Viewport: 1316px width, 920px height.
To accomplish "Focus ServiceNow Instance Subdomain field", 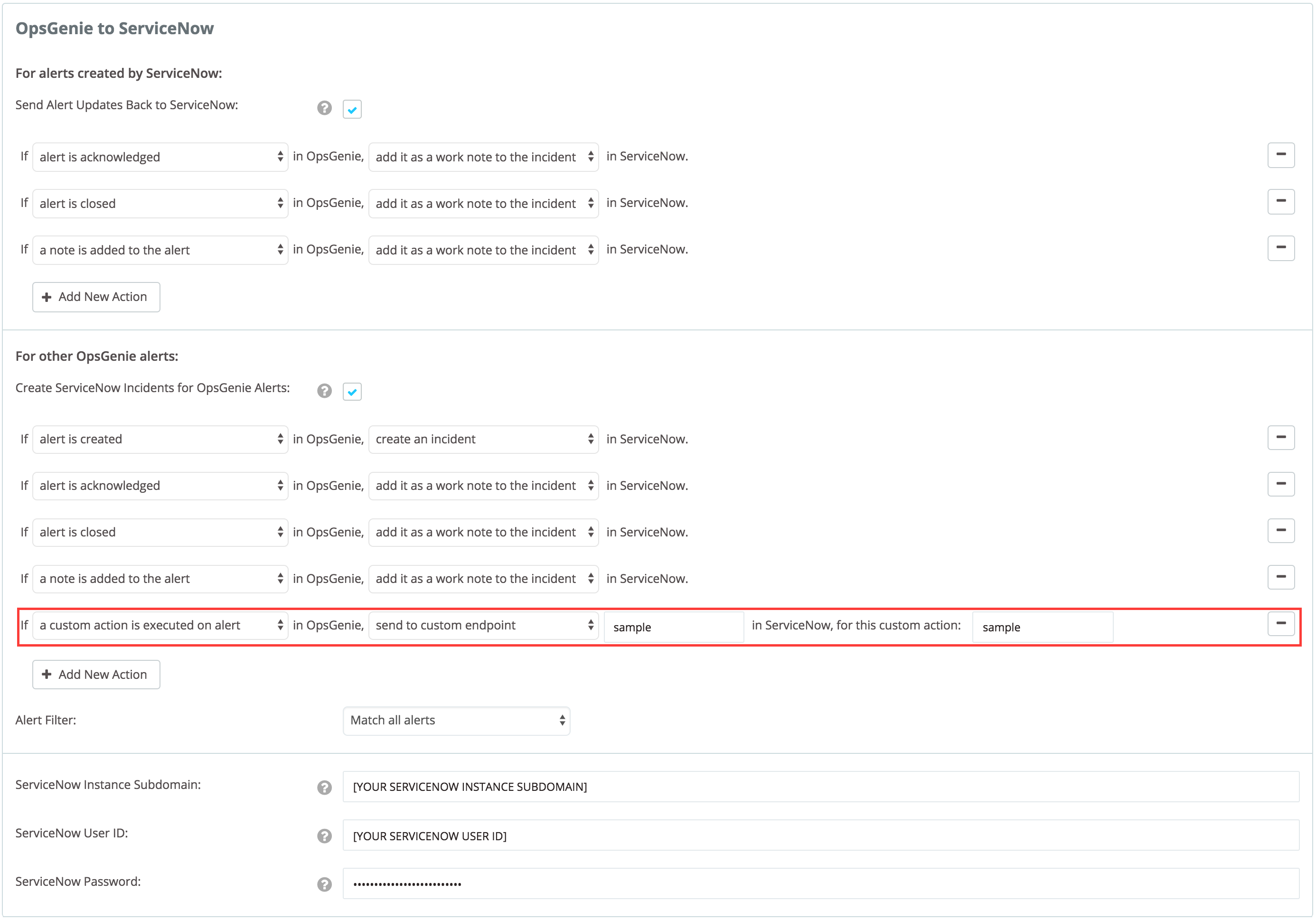I will point(821,787).
